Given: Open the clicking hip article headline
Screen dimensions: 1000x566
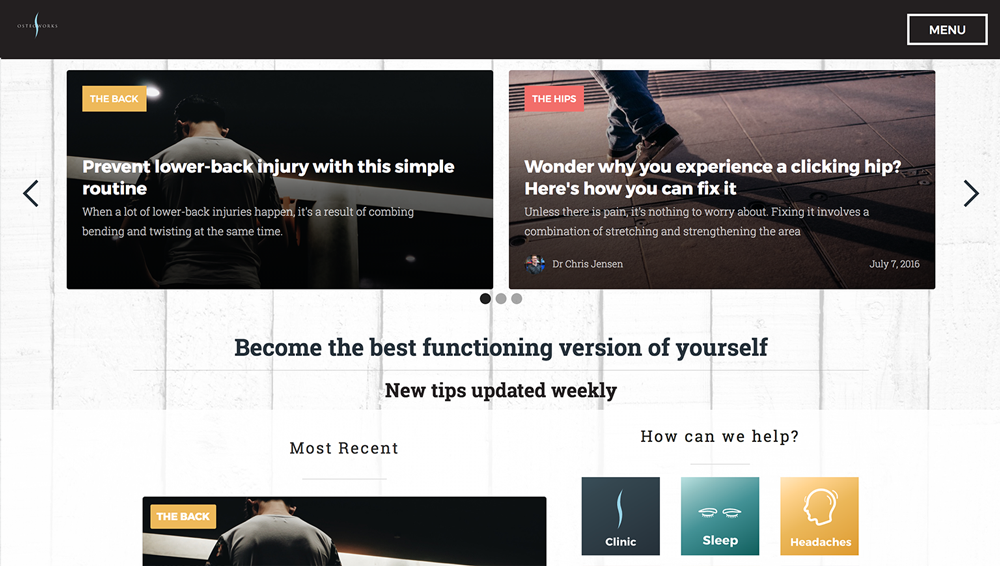Looking at the screenshot, I should click(712, 177).
